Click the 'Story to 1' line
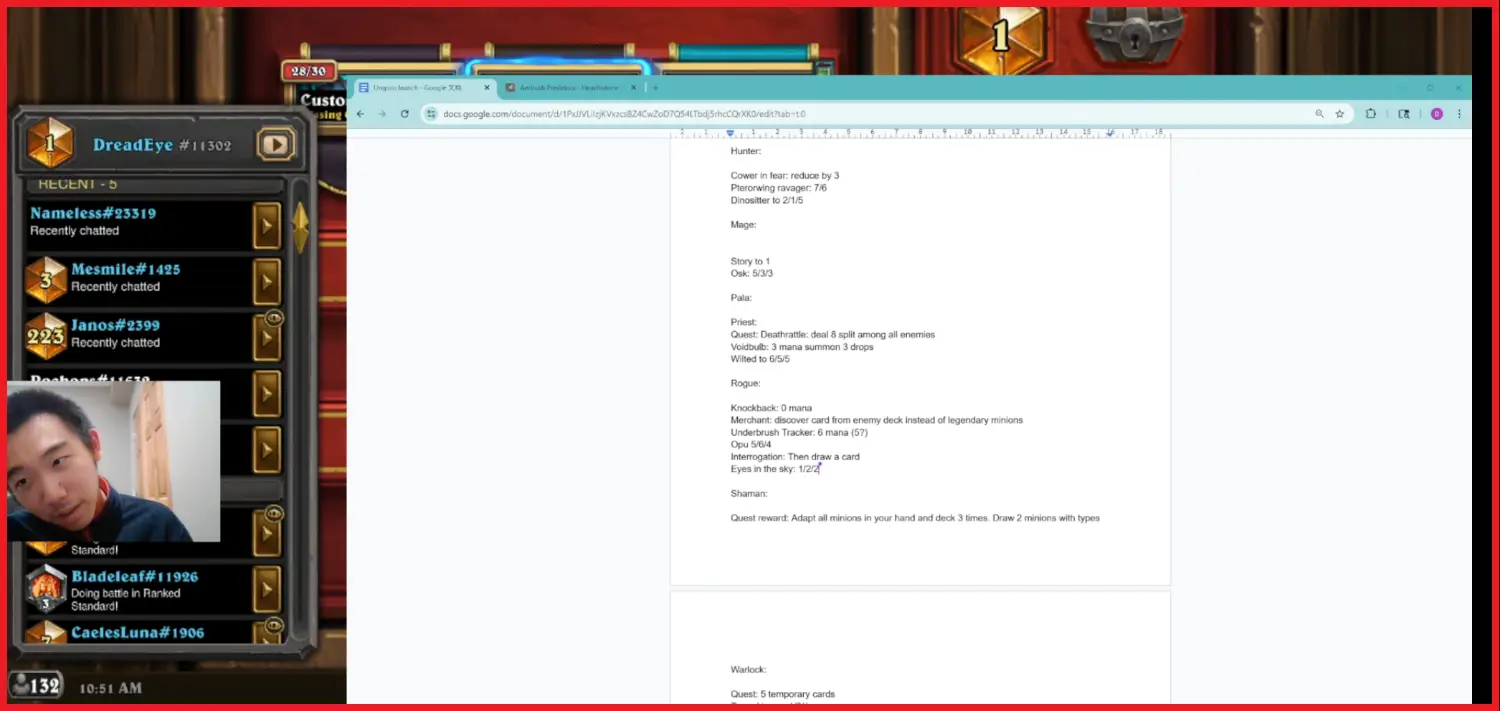This screenshot has height=711, width=1500. pos(750,261)
